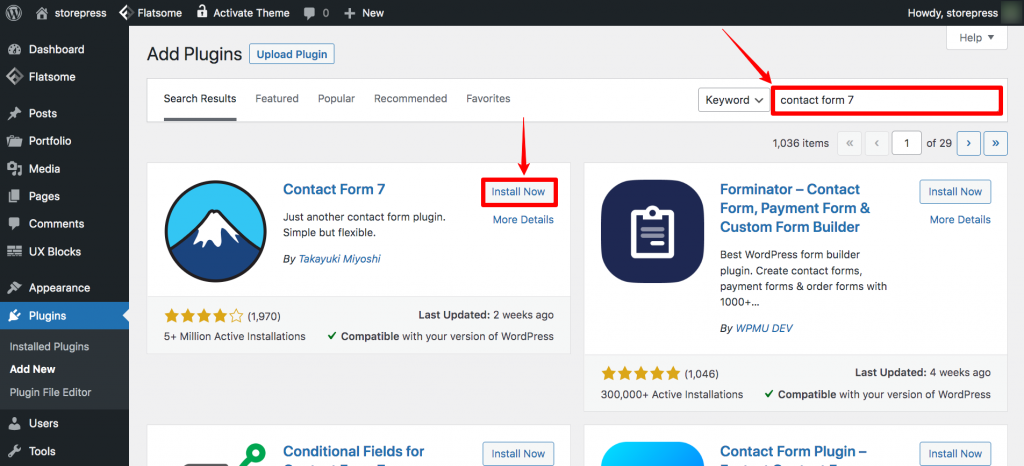
Task: Go to the first results page
Action: coord(849,143)
